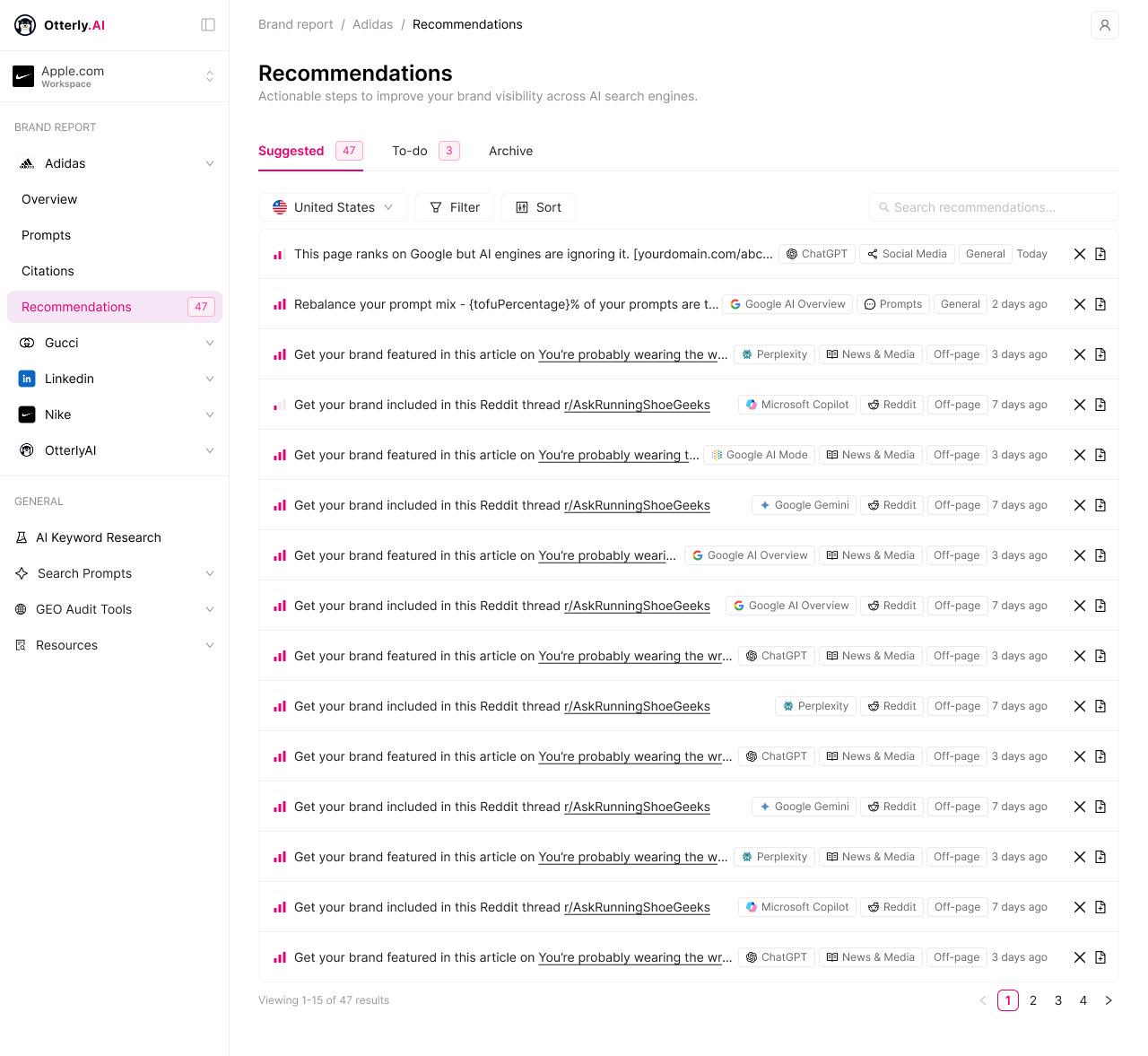This screenshot has height=1056, width=1148.
Task: Click the Social Media tag
Action: tap(907, 254)
